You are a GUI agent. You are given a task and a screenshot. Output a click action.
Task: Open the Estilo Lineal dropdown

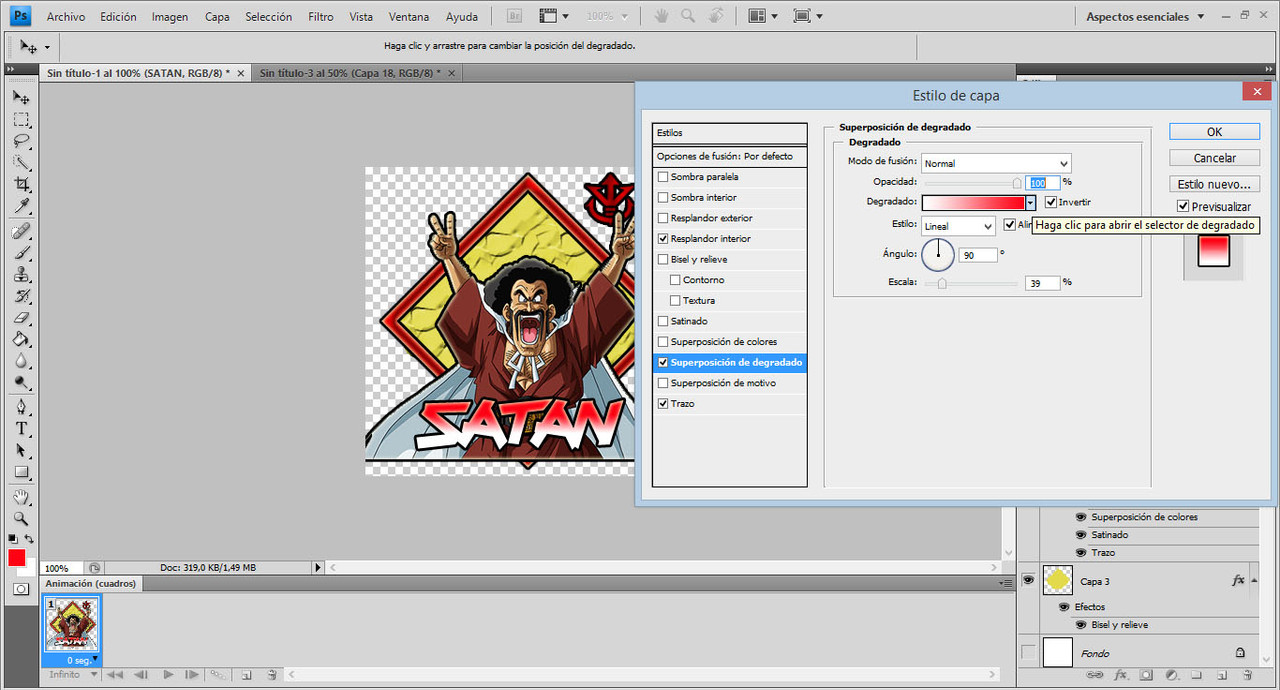[x=958, y=226]
